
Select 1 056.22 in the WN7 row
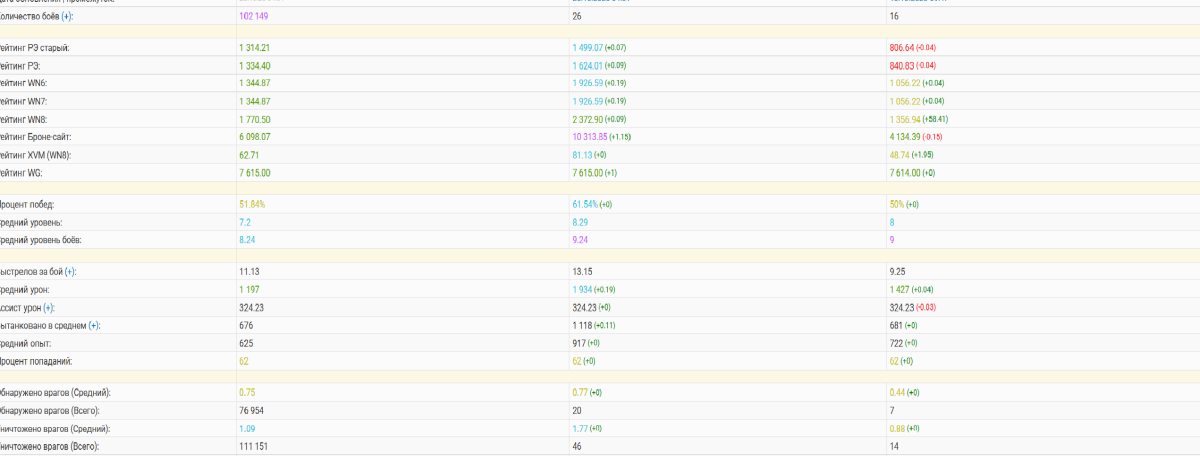point(905,102)
